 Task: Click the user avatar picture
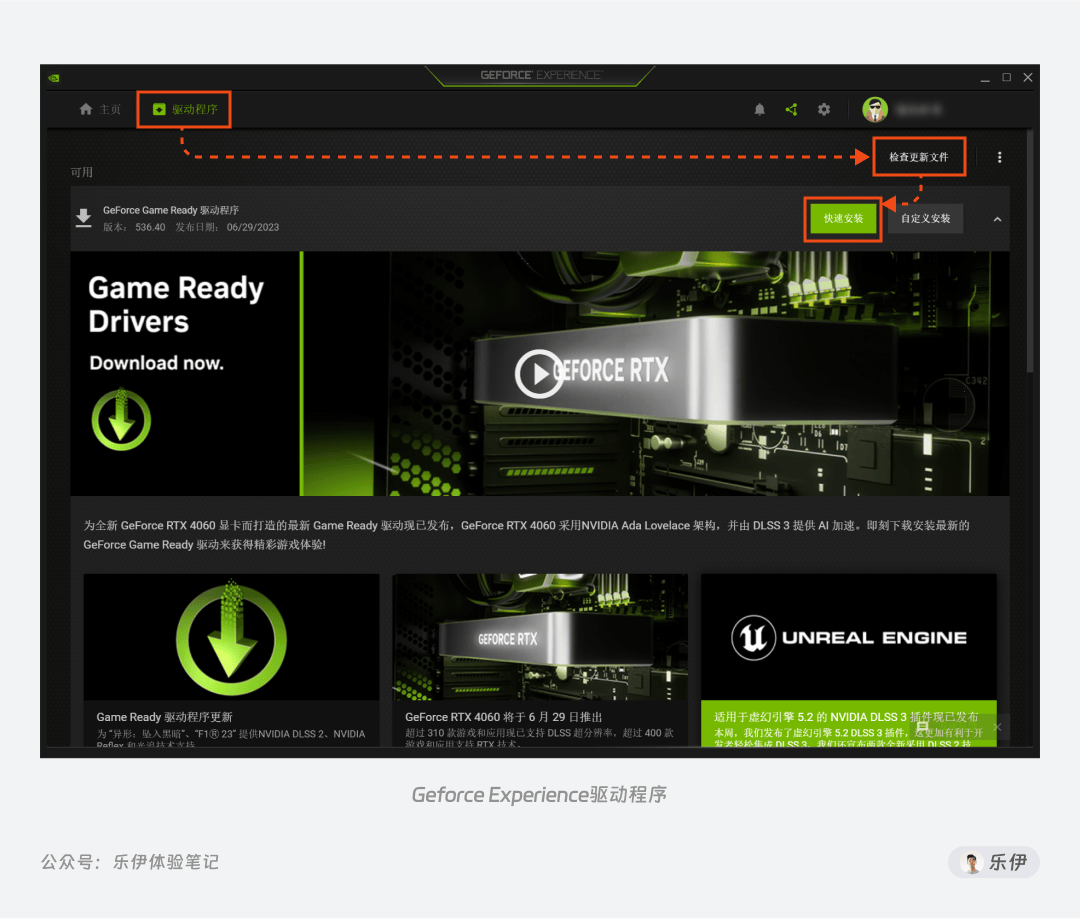875,110
